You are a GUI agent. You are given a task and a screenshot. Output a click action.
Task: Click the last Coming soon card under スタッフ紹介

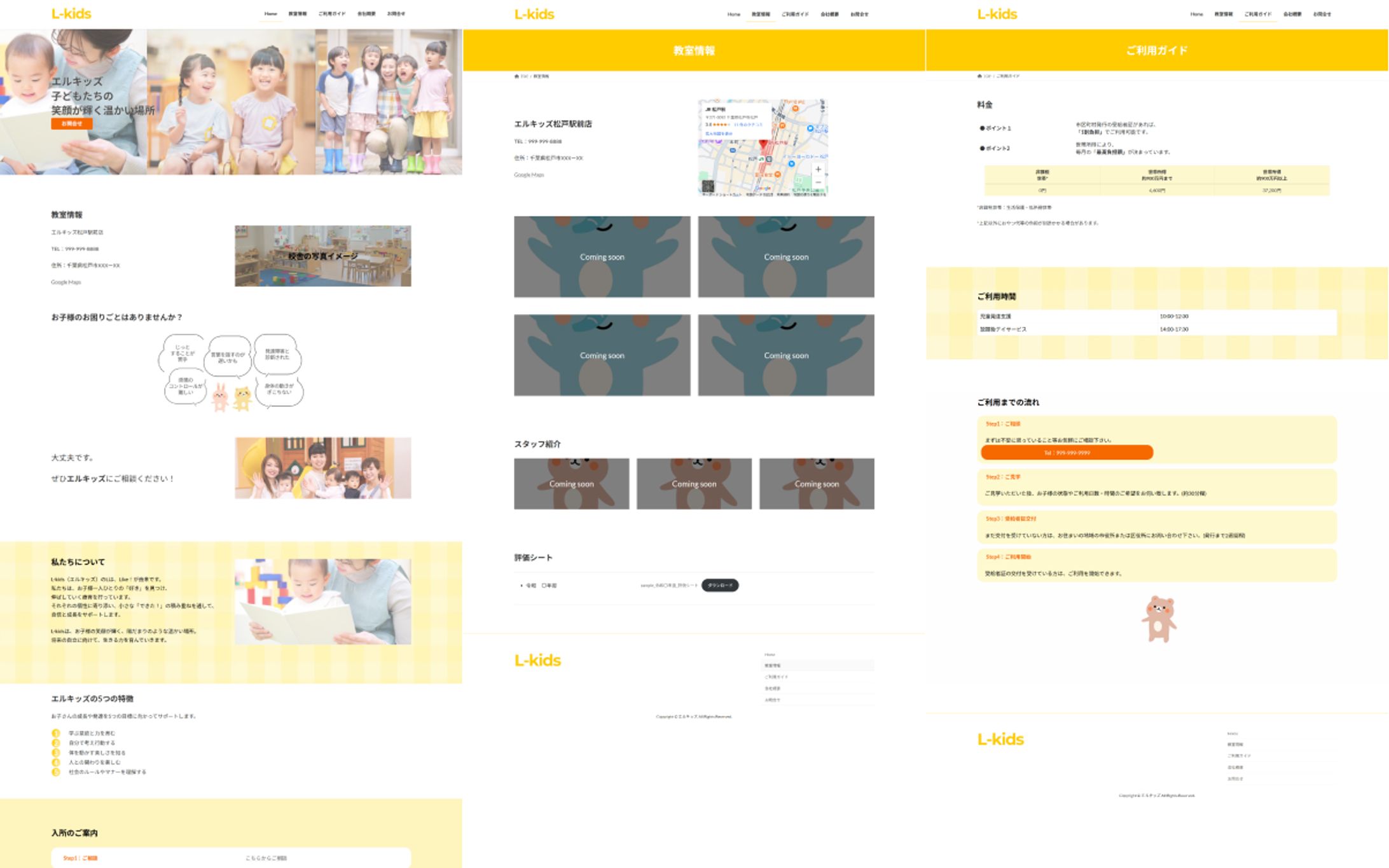817,484
